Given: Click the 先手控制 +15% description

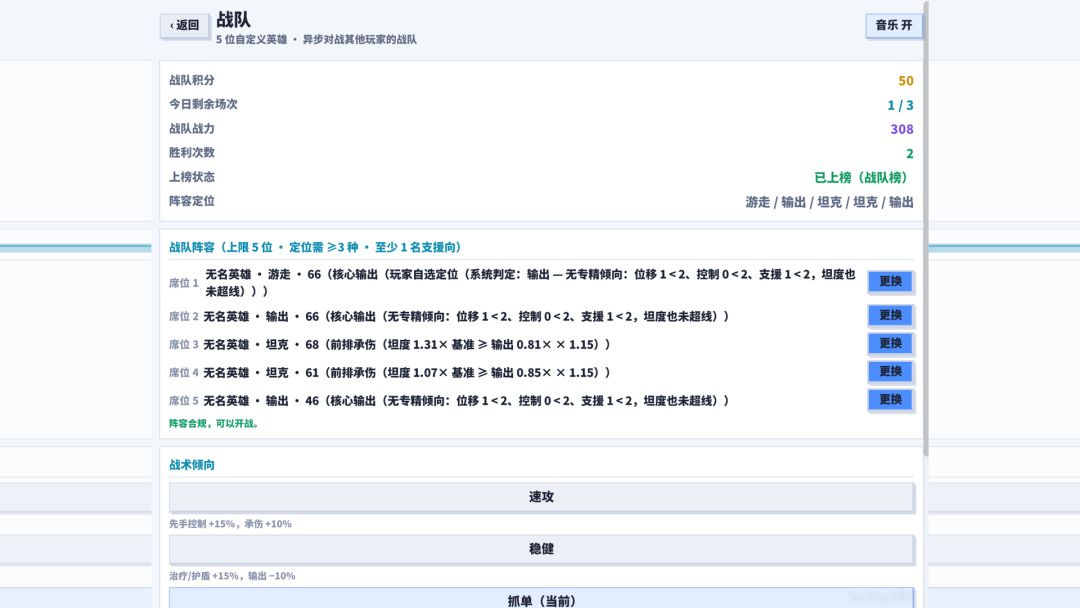Looking at the screenshot, I should click(x=230, y=524).
